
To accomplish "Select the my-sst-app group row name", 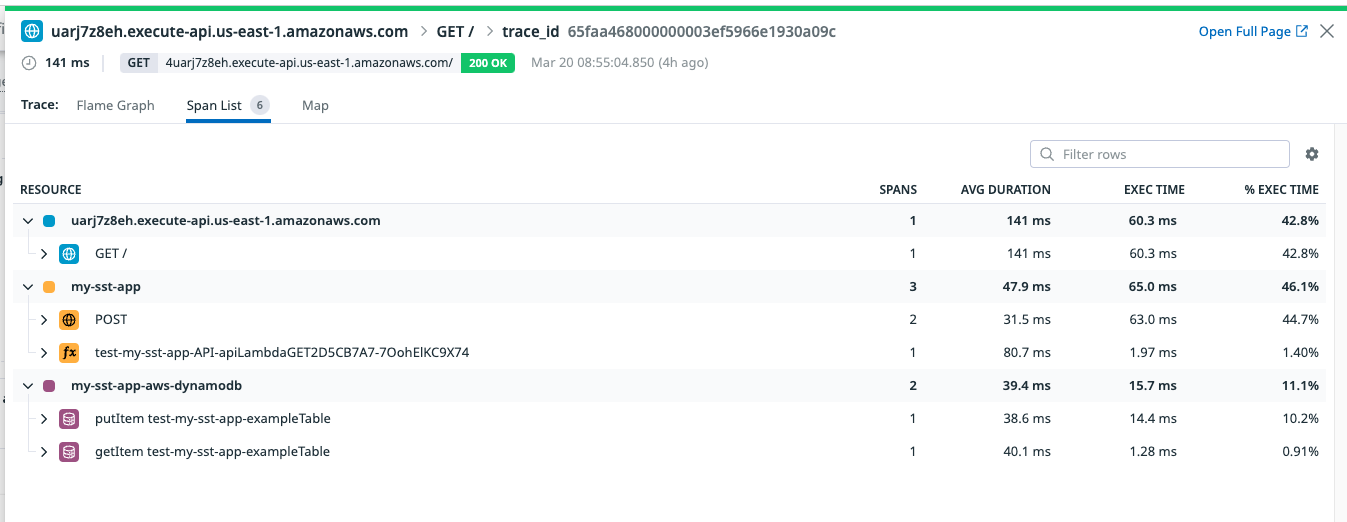I will pos(106,287).
